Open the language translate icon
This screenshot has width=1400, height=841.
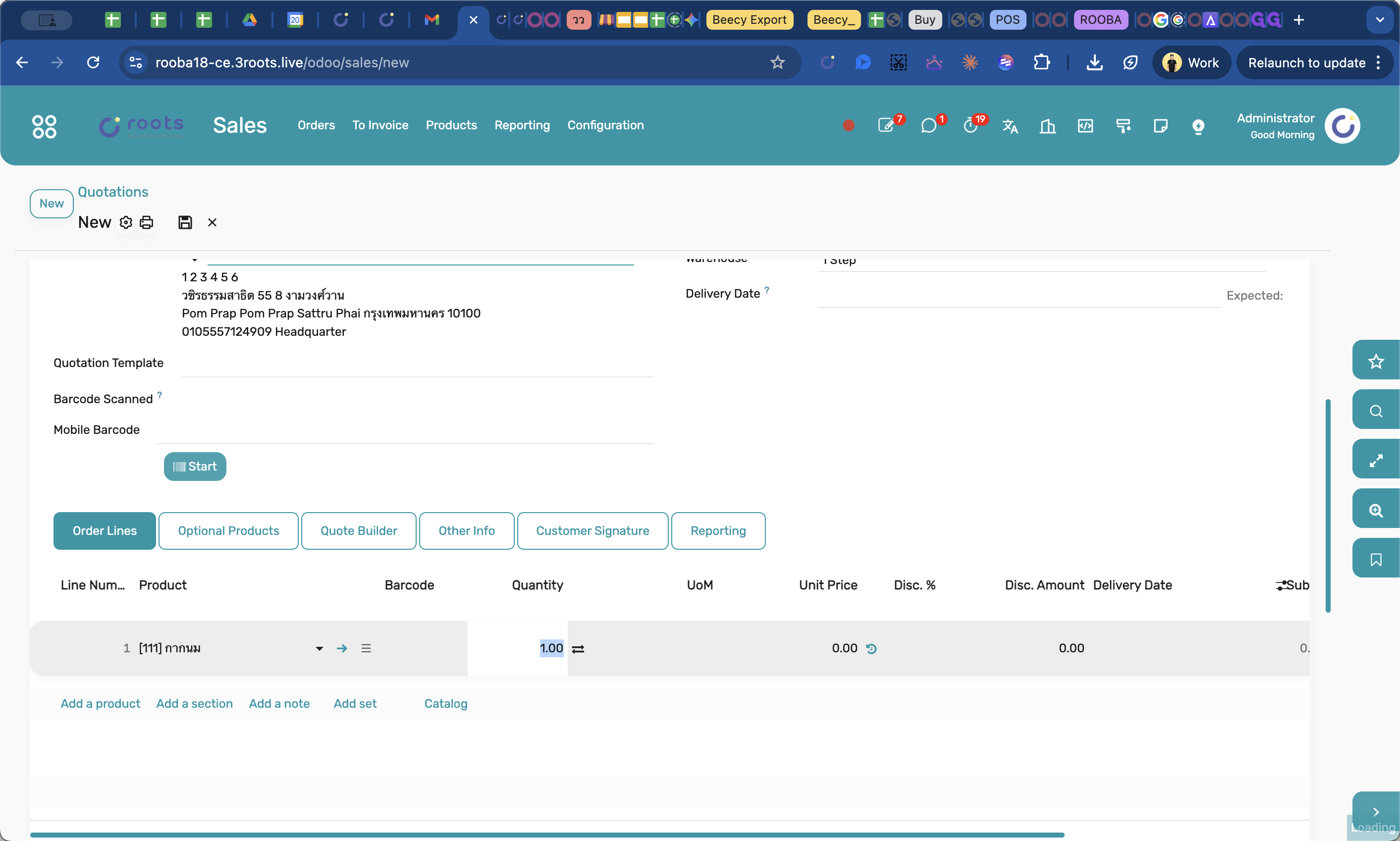pos(1010,126)
